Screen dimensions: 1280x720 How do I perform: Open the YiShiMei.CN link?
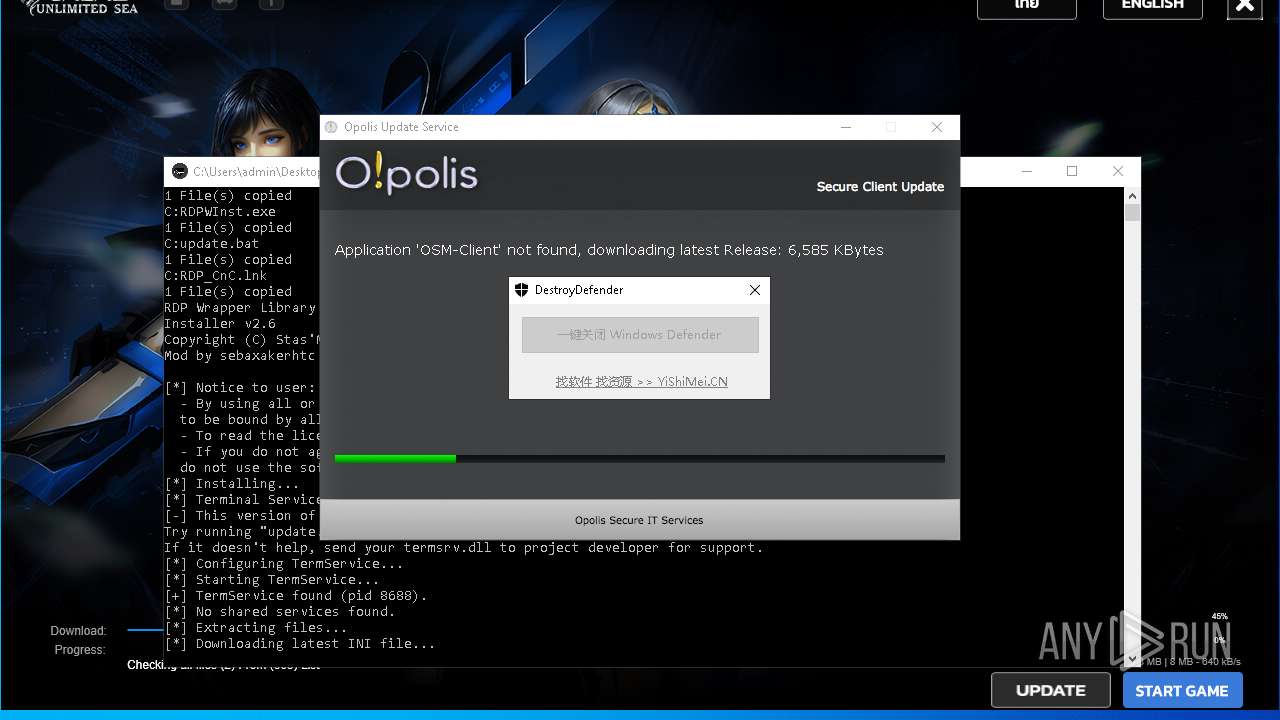click(x=641, y=382)
